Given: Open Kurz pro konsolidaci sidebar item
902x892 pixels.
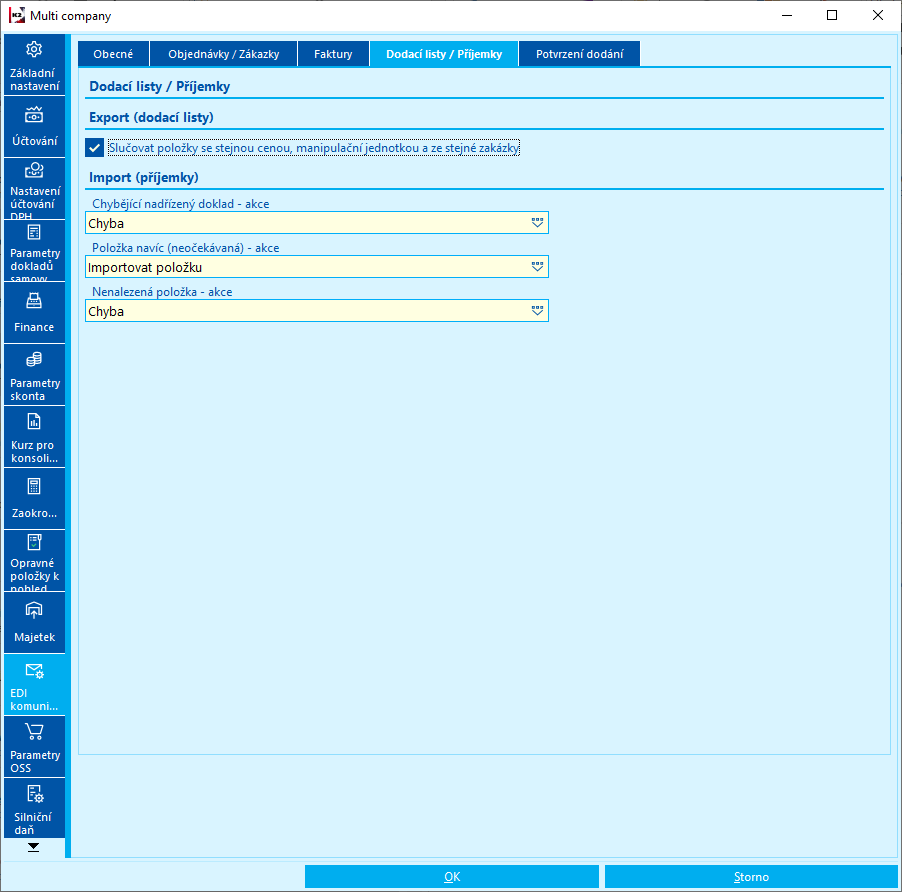Looking at the screenshot, I should [x=34, y=437].
